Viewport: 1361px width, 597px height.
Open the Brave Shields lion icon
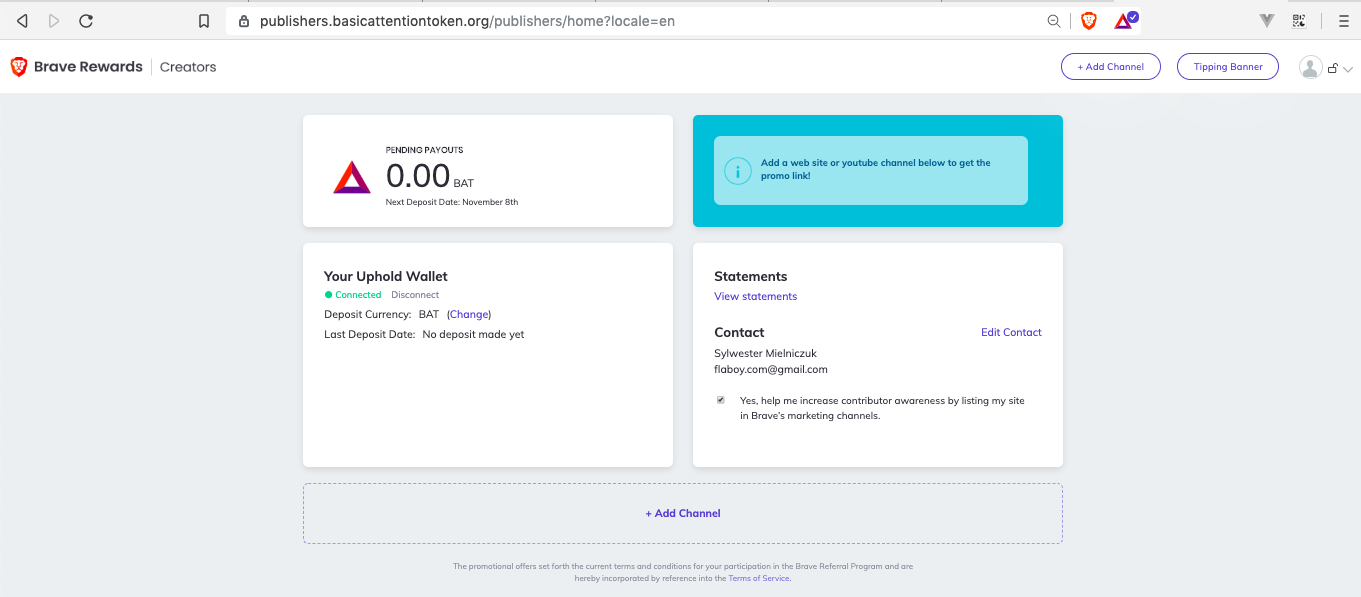point(1089,20)
